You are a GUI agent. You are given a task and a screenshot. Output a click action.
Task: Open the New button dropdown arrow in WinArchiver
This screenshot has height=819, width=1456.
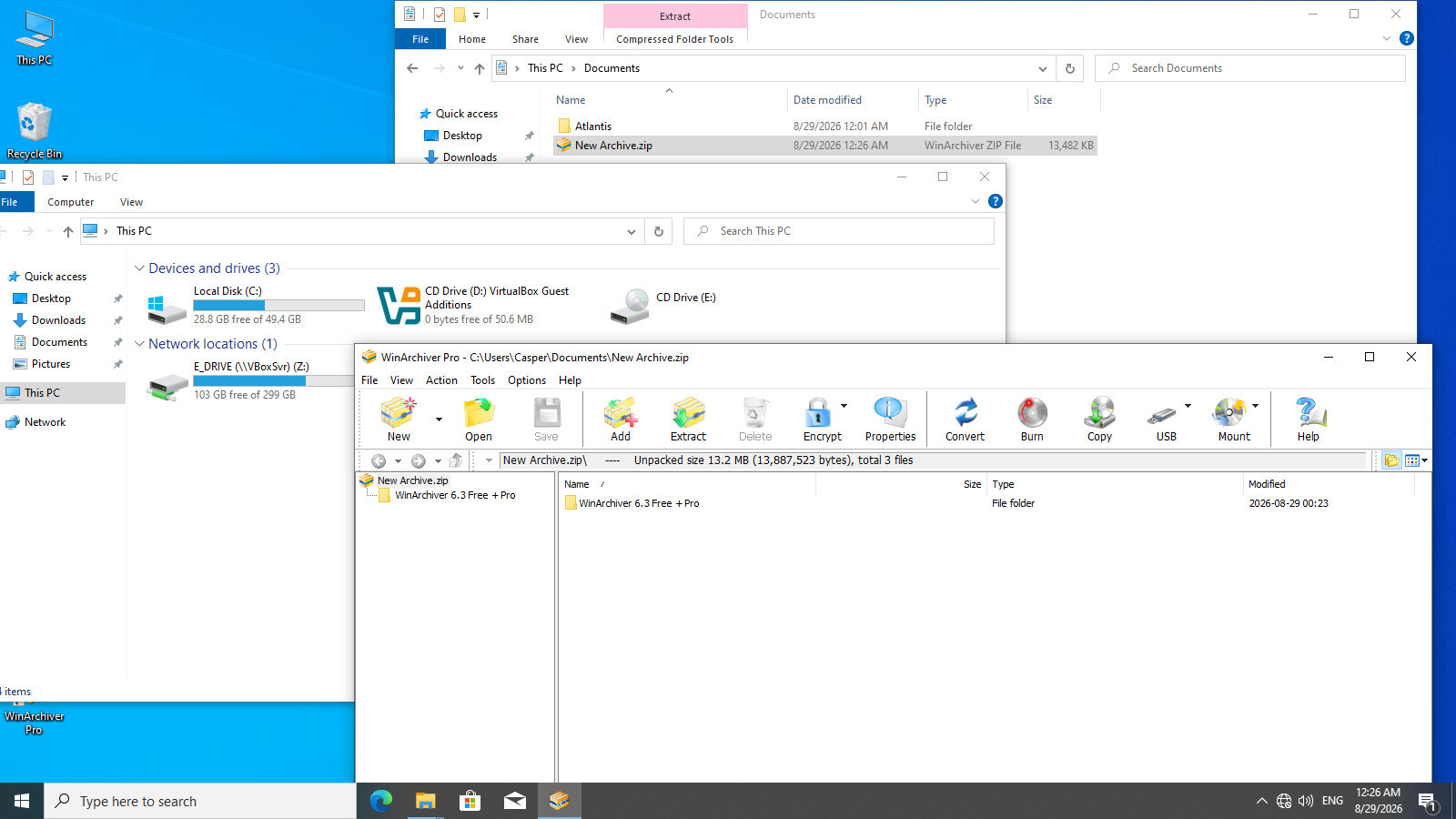439,420
